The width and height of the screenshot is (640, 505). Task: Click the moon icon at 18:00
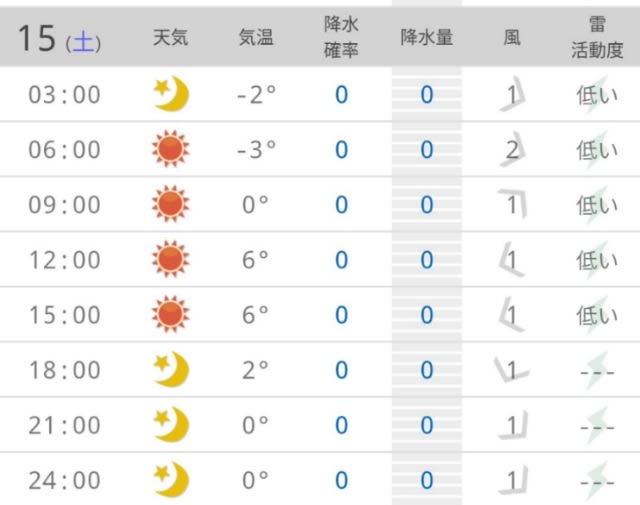click(171, 369)
